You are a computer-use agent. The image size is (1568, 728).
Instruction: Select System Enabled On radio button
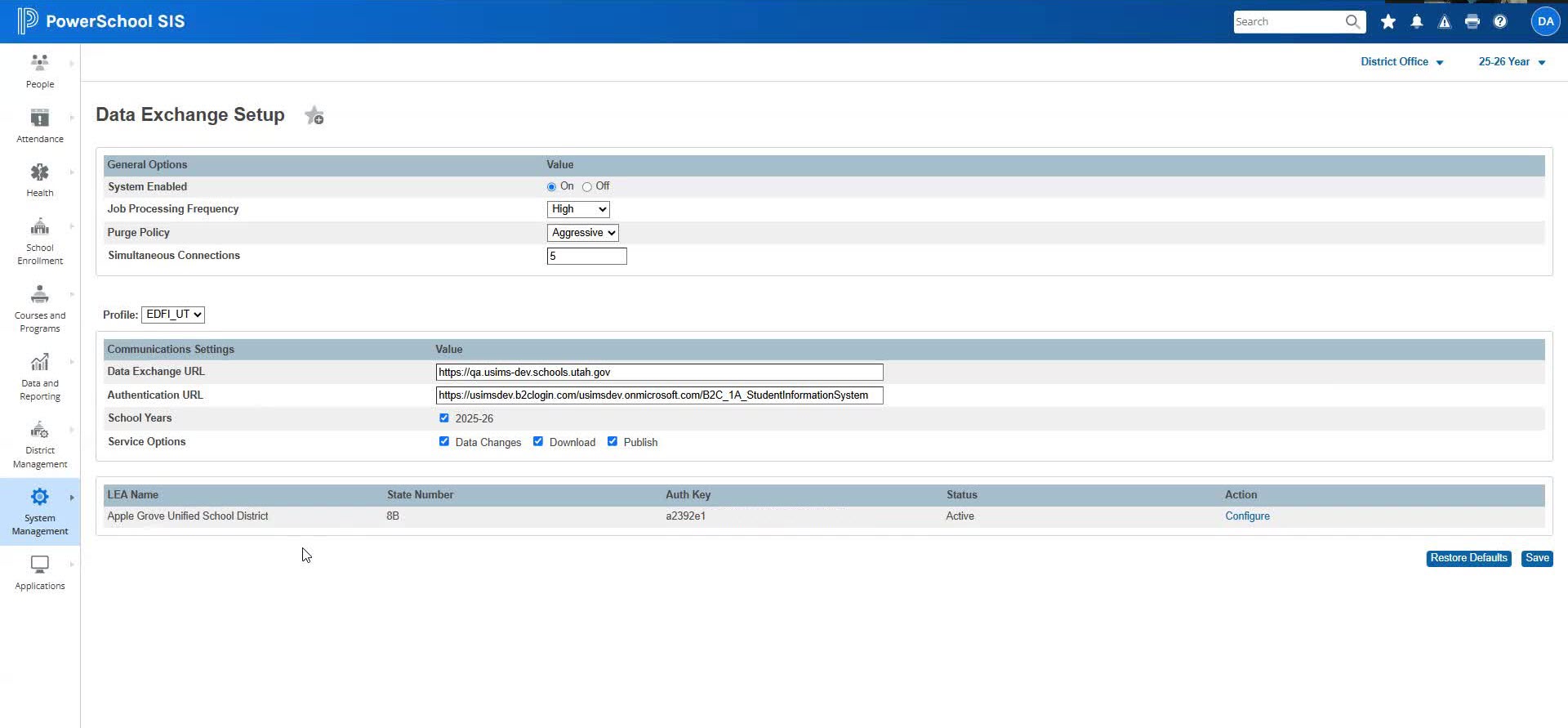point(551,187)
